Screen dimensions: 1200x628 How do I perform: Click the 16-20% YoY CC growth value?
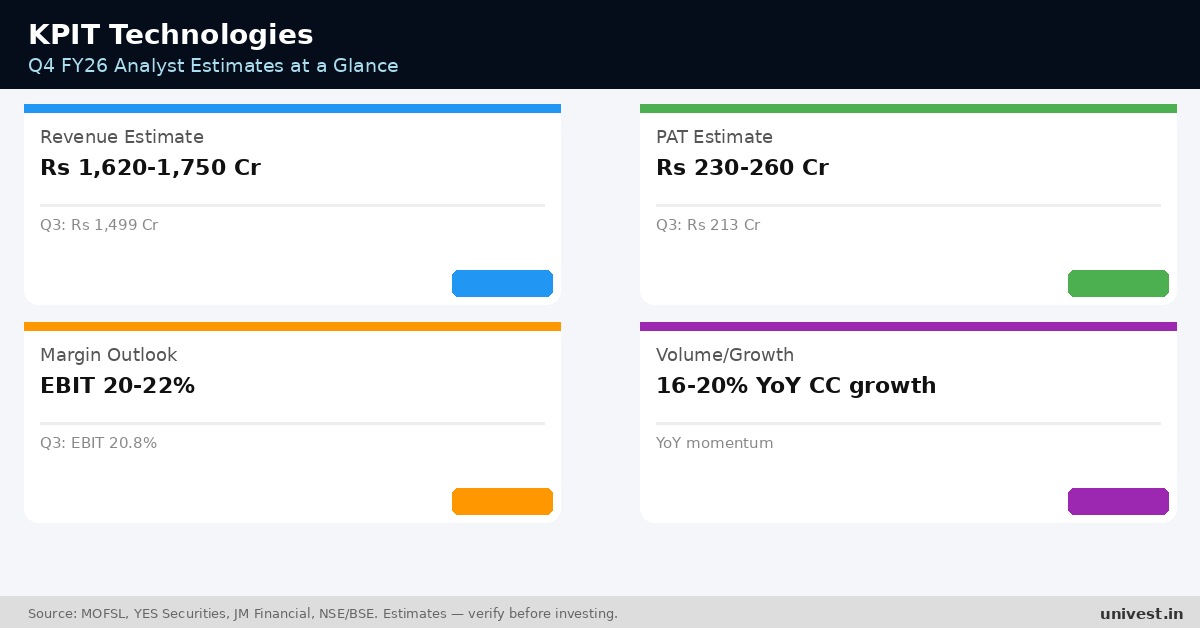(796, 386)
